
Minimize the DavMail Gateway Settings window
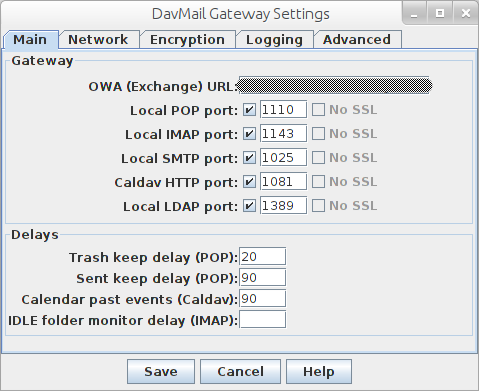(414, 13)
